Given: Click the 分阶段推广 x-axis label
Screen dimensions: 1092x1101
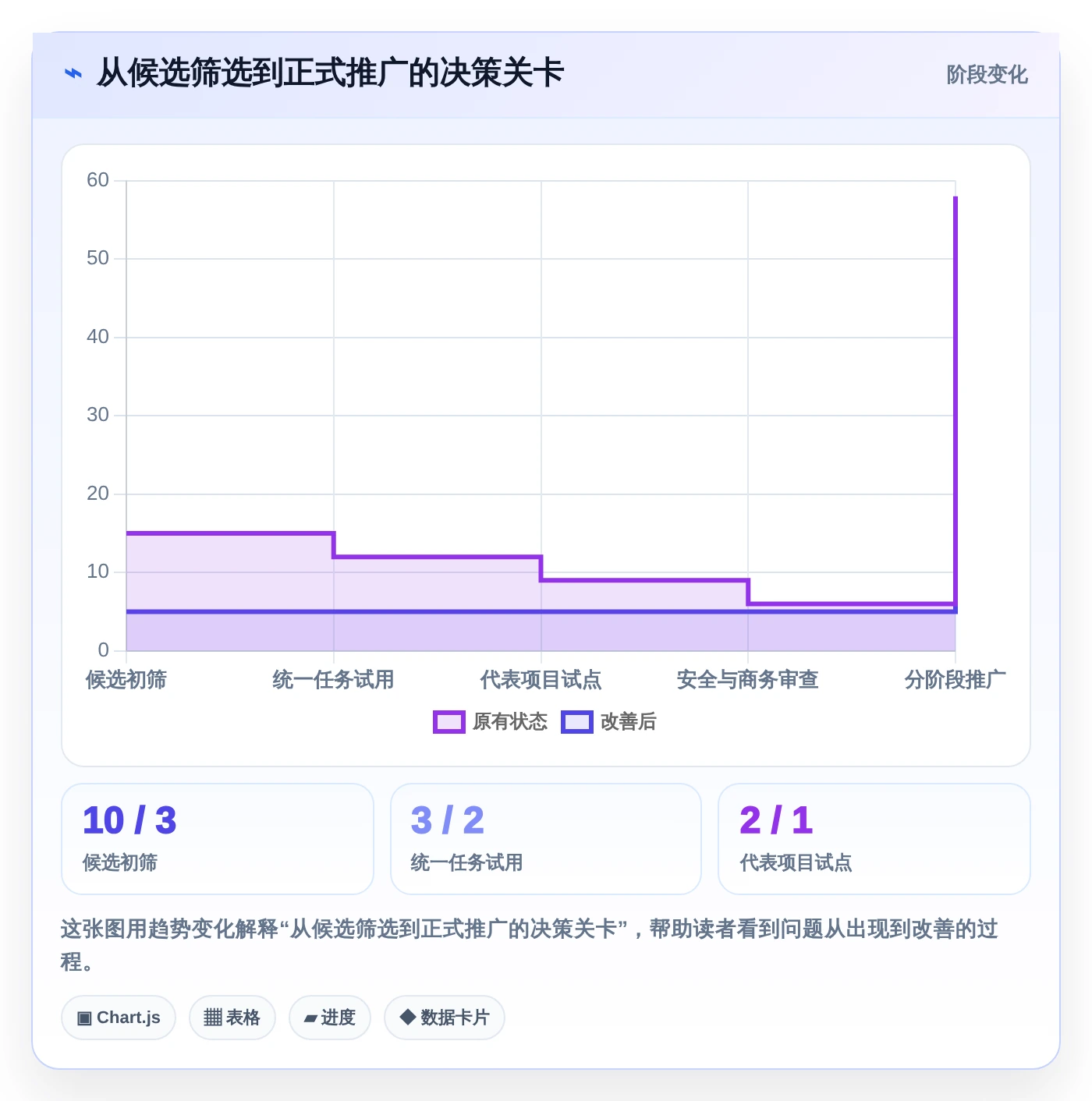Looking at the screenshot, I should [x=955, y=680].
